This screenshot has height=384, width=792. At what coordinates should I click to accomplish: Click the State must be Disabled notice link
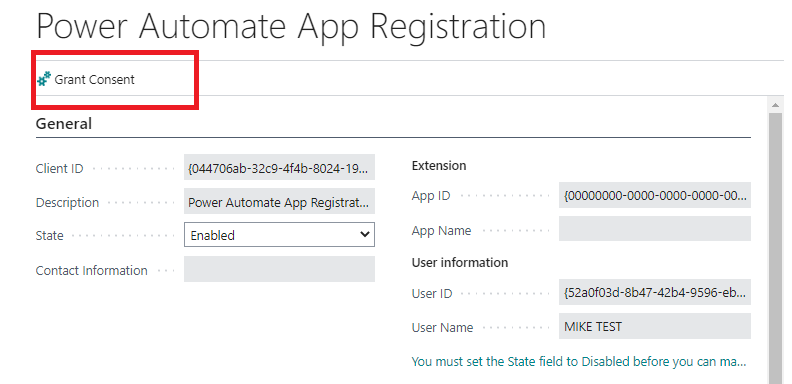(x=579, y=362)
